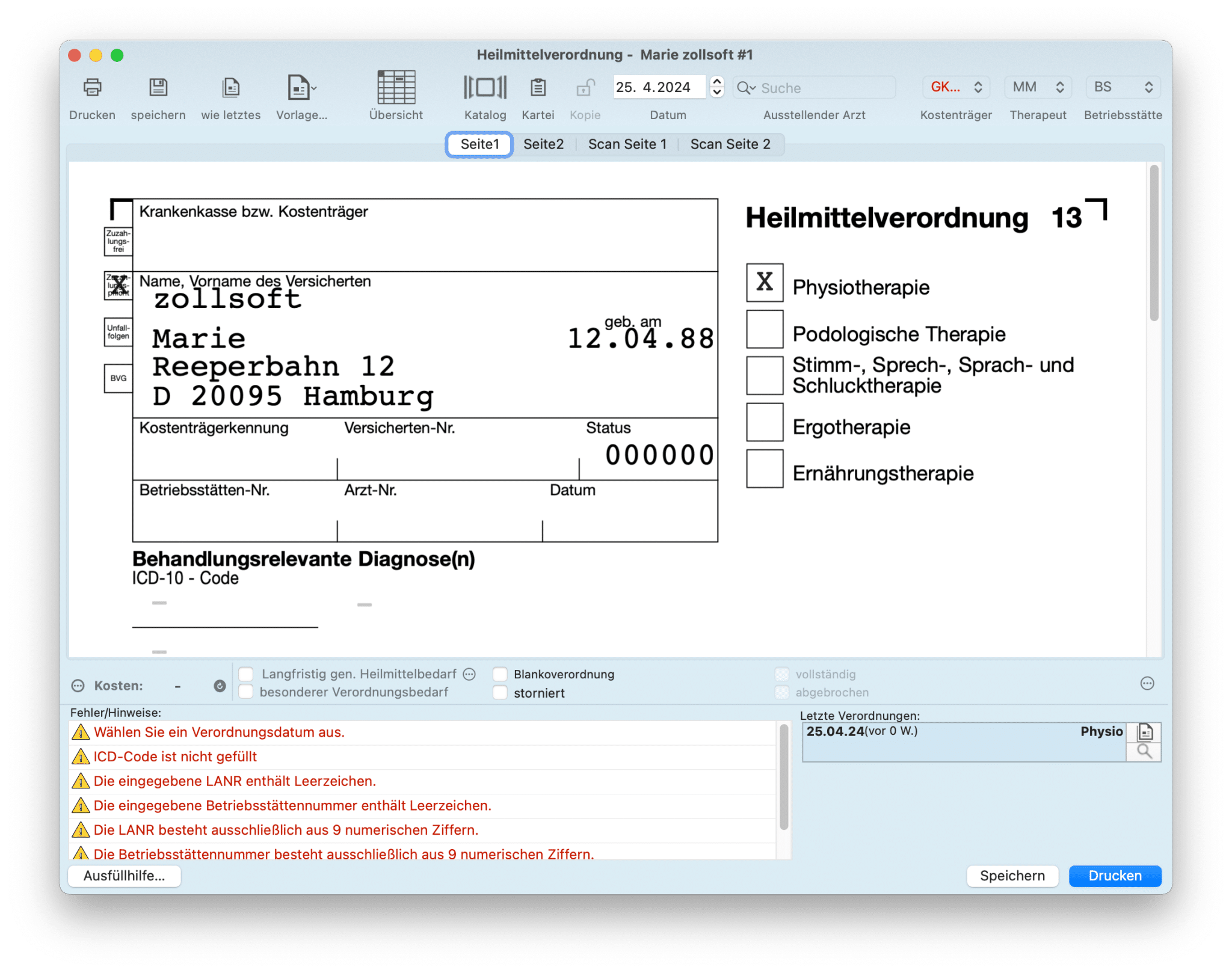
Task: Click the 'wie letztes' document icon
Action: point(231,88)
